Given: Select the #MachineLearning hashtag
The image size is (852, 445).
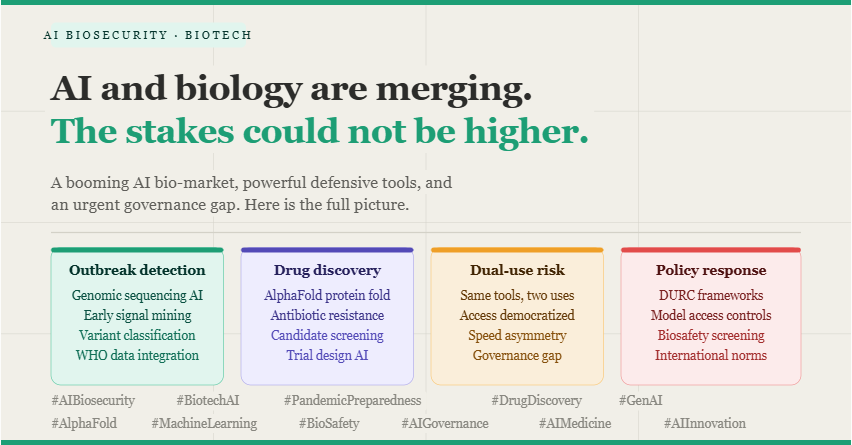Looking at the screenshot, I should coord(204,423).
